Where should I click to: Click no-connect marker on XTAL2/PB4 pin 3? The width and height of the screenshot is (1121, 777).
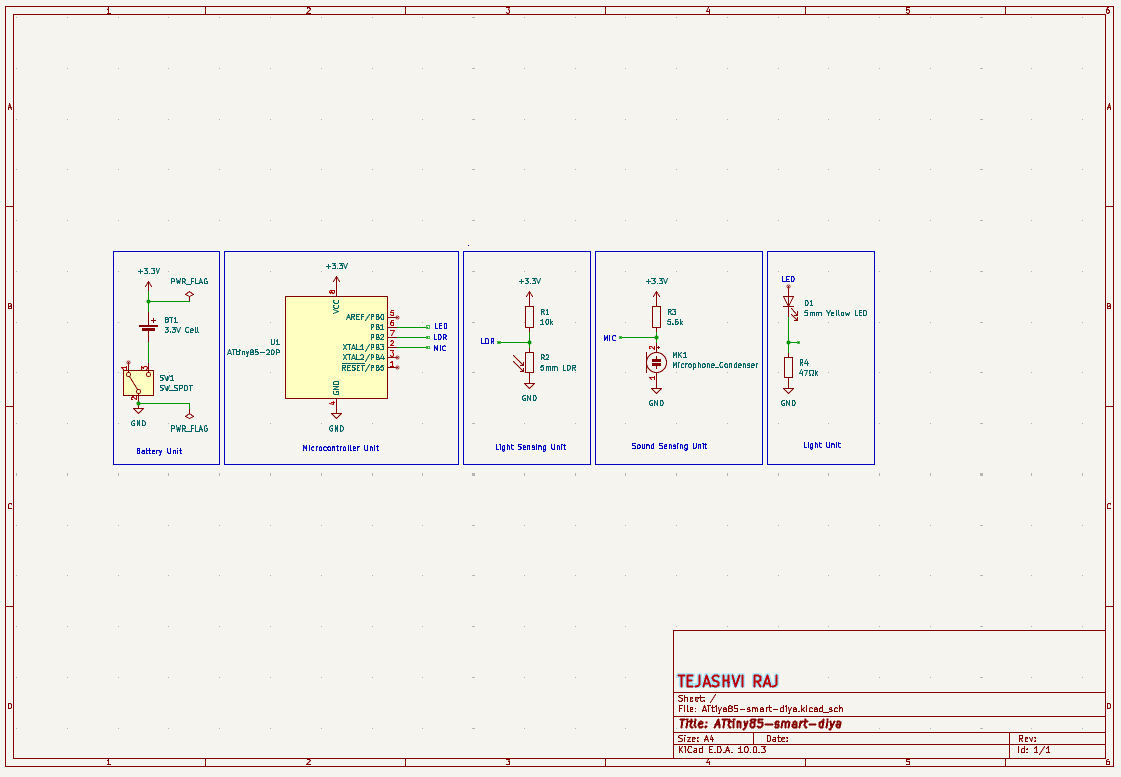tap(397, 357)
